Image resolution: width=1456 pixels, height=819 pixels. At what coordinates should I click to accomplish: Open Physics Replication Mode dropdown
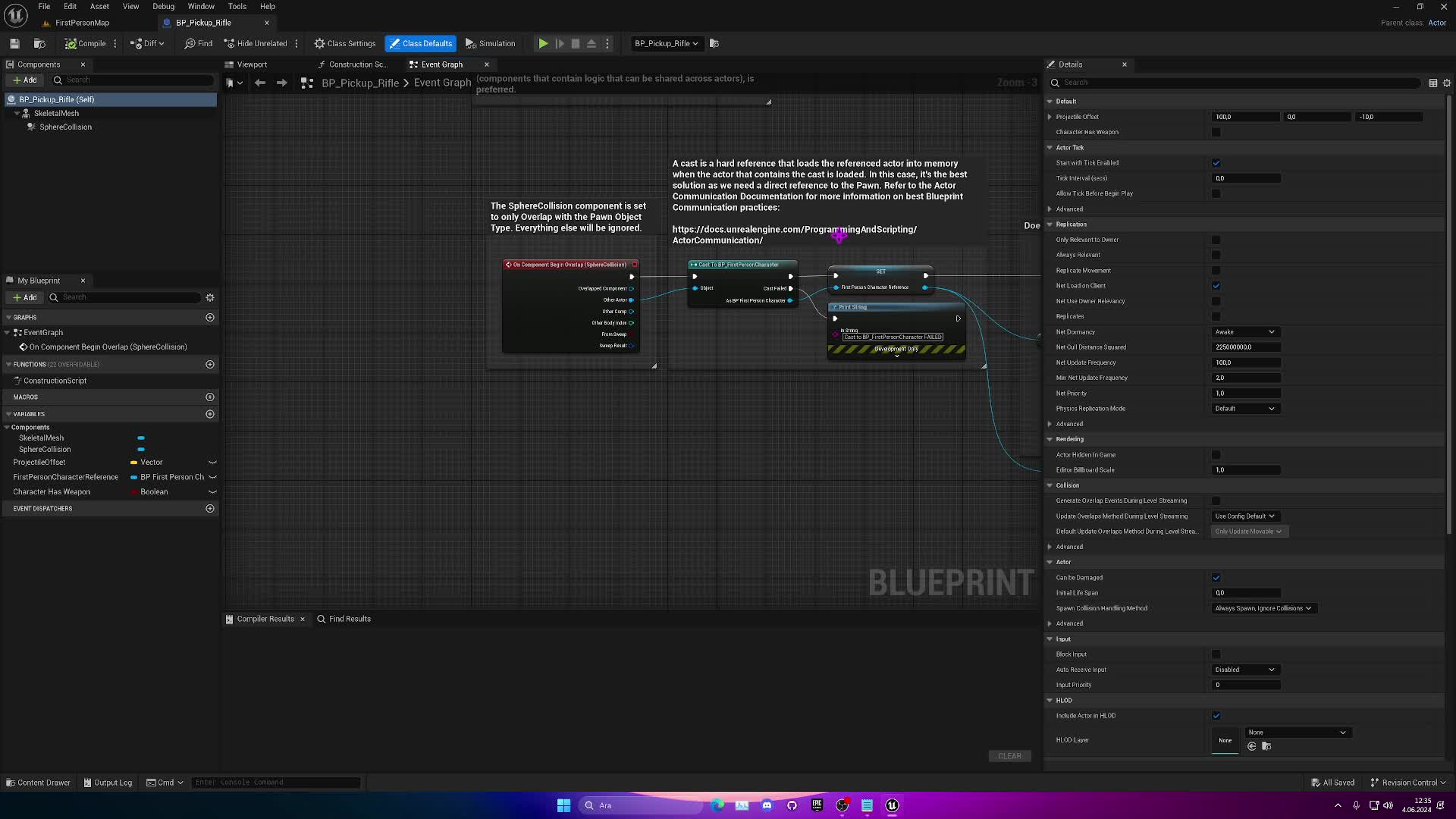coord(1246,409)
